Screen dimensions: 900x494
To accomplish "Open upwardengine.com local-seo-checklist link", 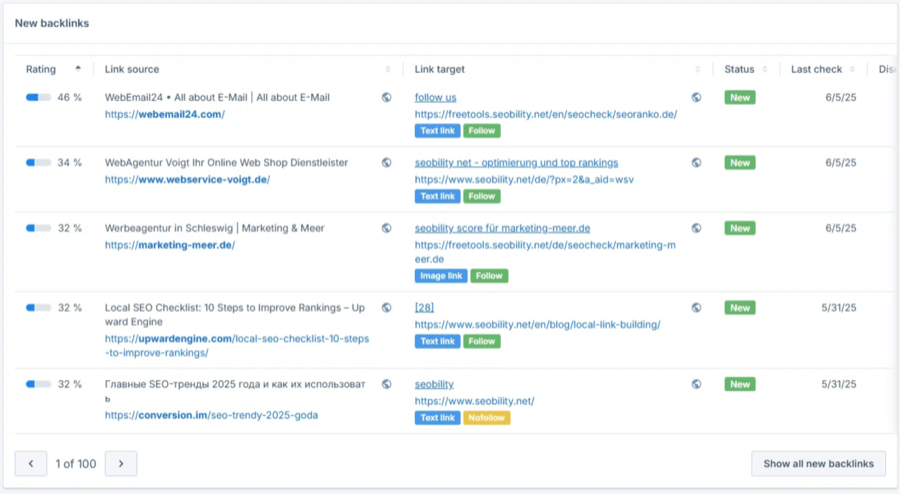I will [236, 345].
